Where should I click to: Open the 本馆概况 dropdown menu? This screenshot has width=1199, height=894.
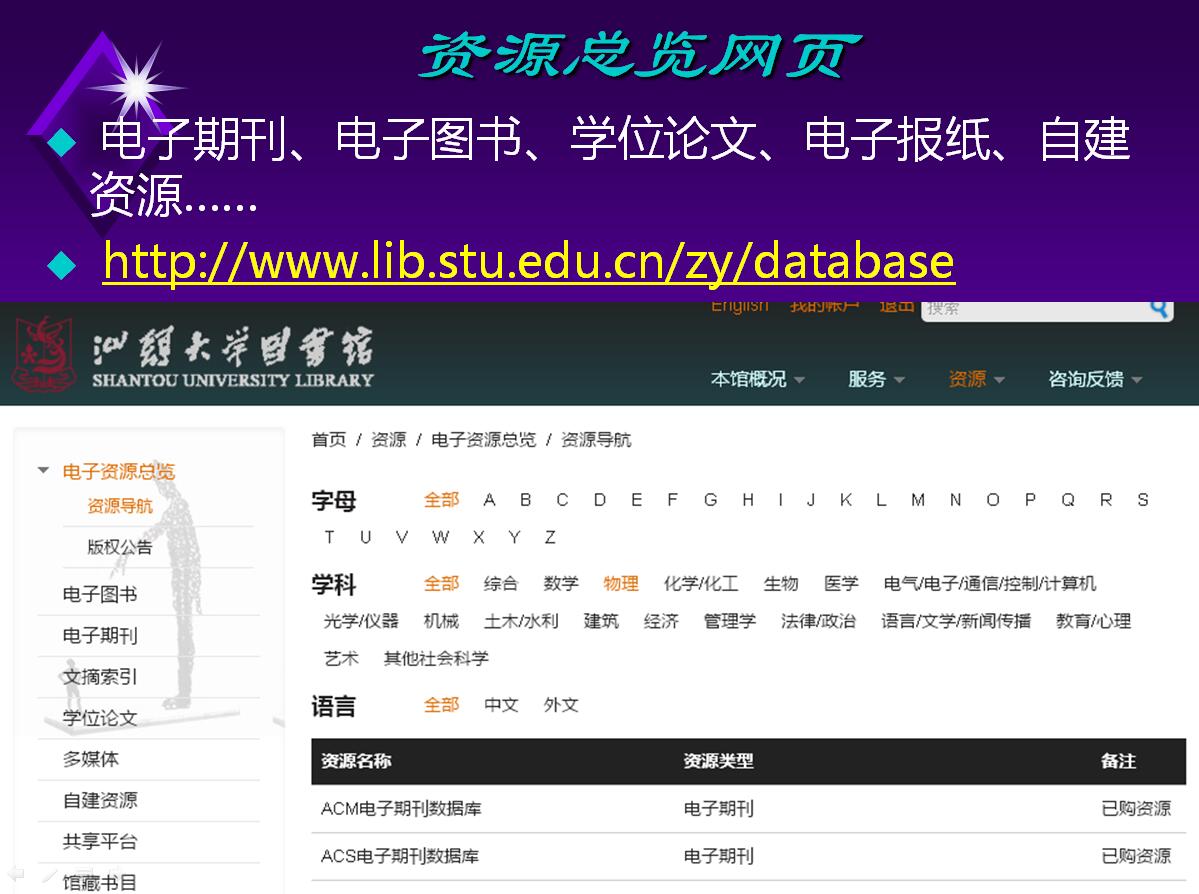tap(757, 379)
